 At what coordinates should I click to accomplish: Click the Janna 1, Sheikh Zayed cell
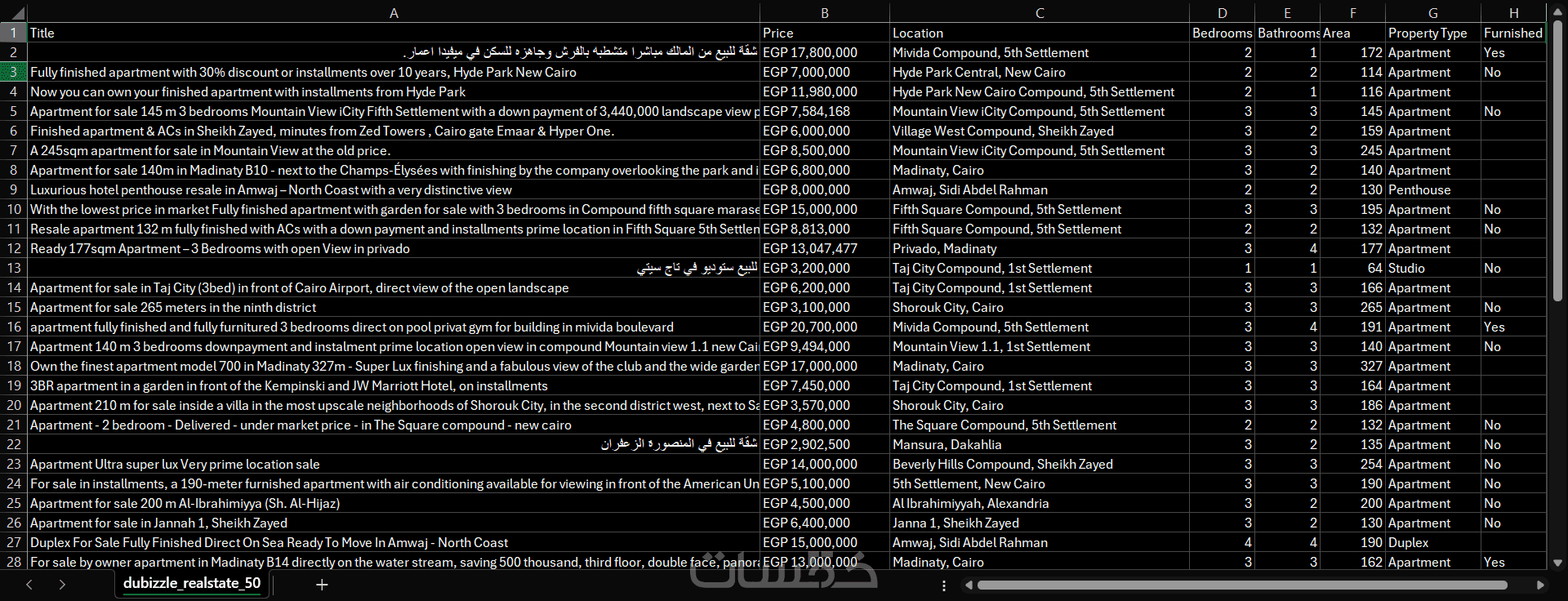(x=1040, y=523)
